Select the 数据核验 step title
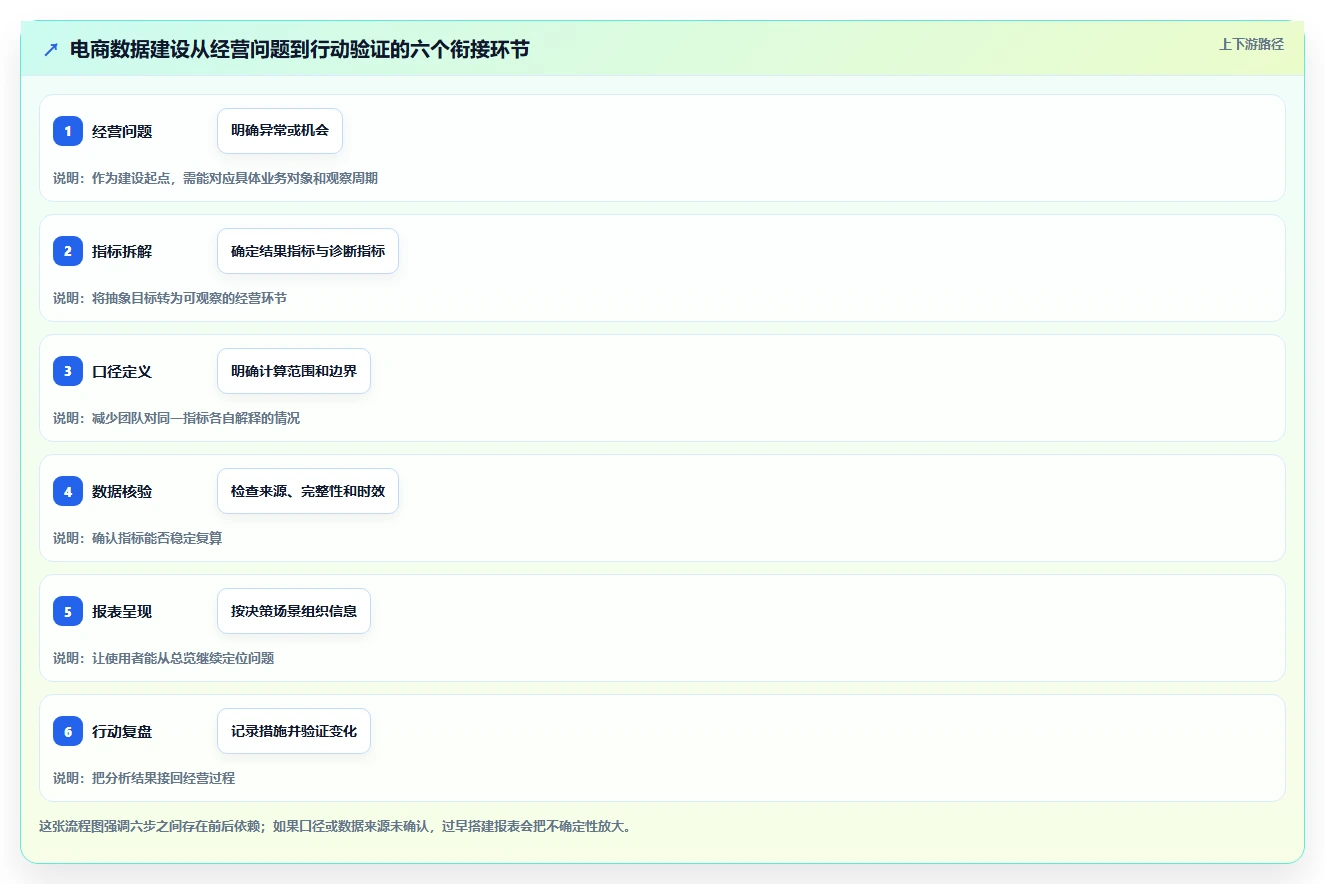 pyautogui.click(x=122, y=491)
